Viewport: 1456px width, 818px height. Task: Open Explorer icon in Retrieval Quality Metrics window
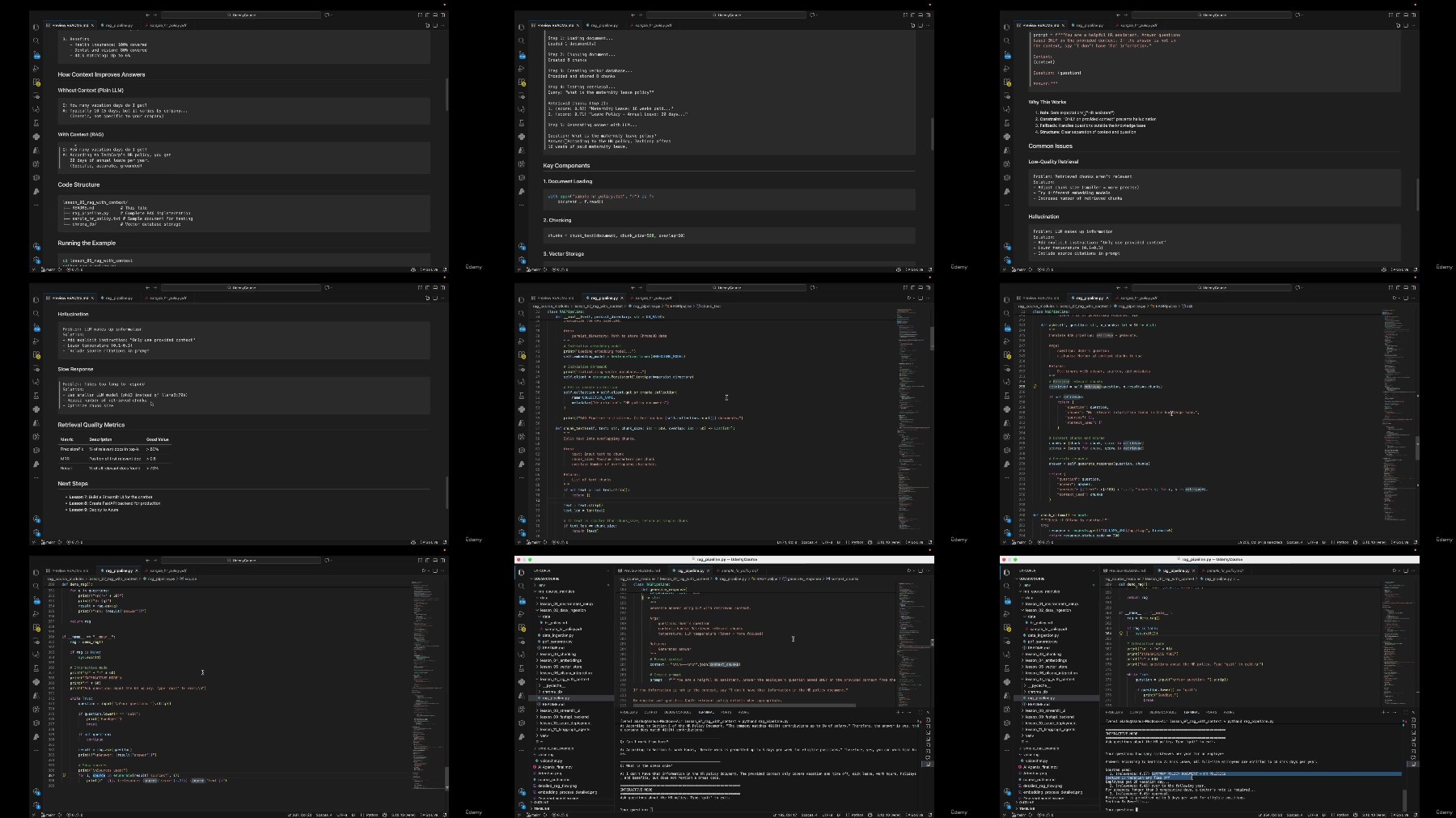coord(36,299)
